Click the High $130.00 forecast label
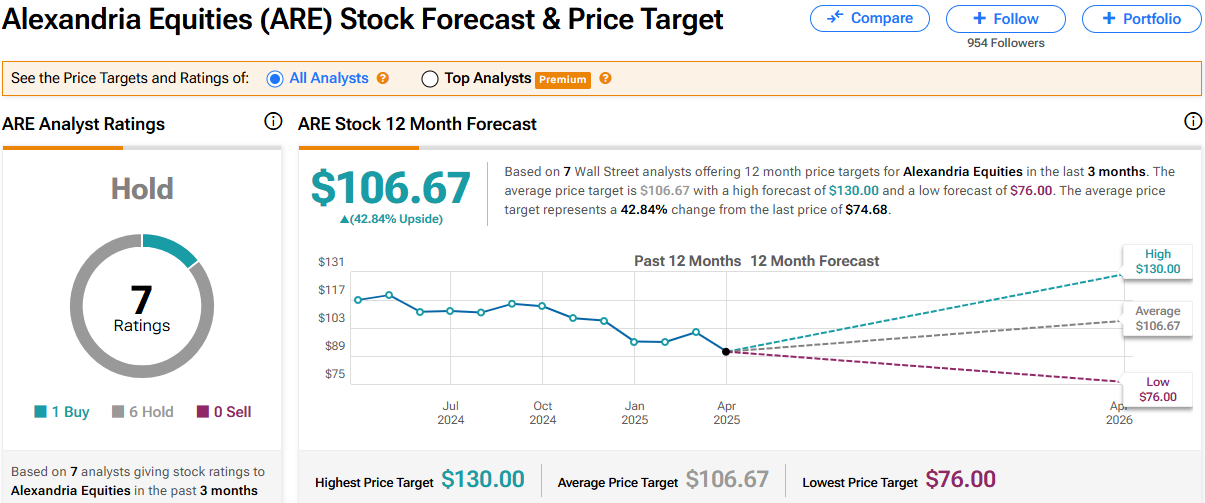The width and height of the screenshot is (1205, 503). pyautogui.click(x=1158, y=261)
